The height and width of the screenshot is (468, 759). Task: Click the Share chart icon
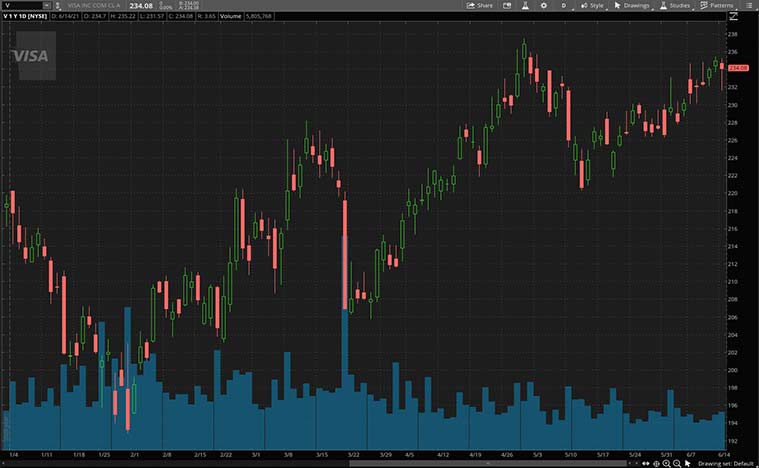(480, 5)
